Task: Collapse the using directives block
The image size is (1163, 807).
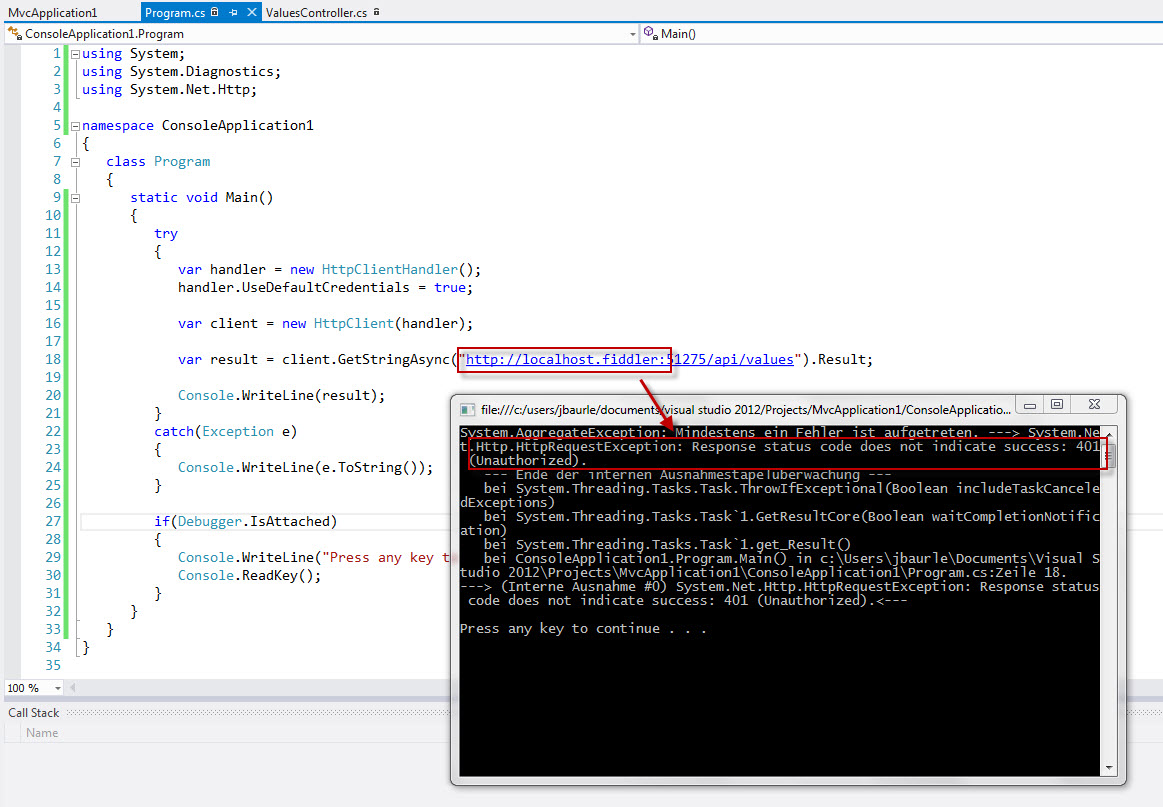Action: [x=75, y=54]
